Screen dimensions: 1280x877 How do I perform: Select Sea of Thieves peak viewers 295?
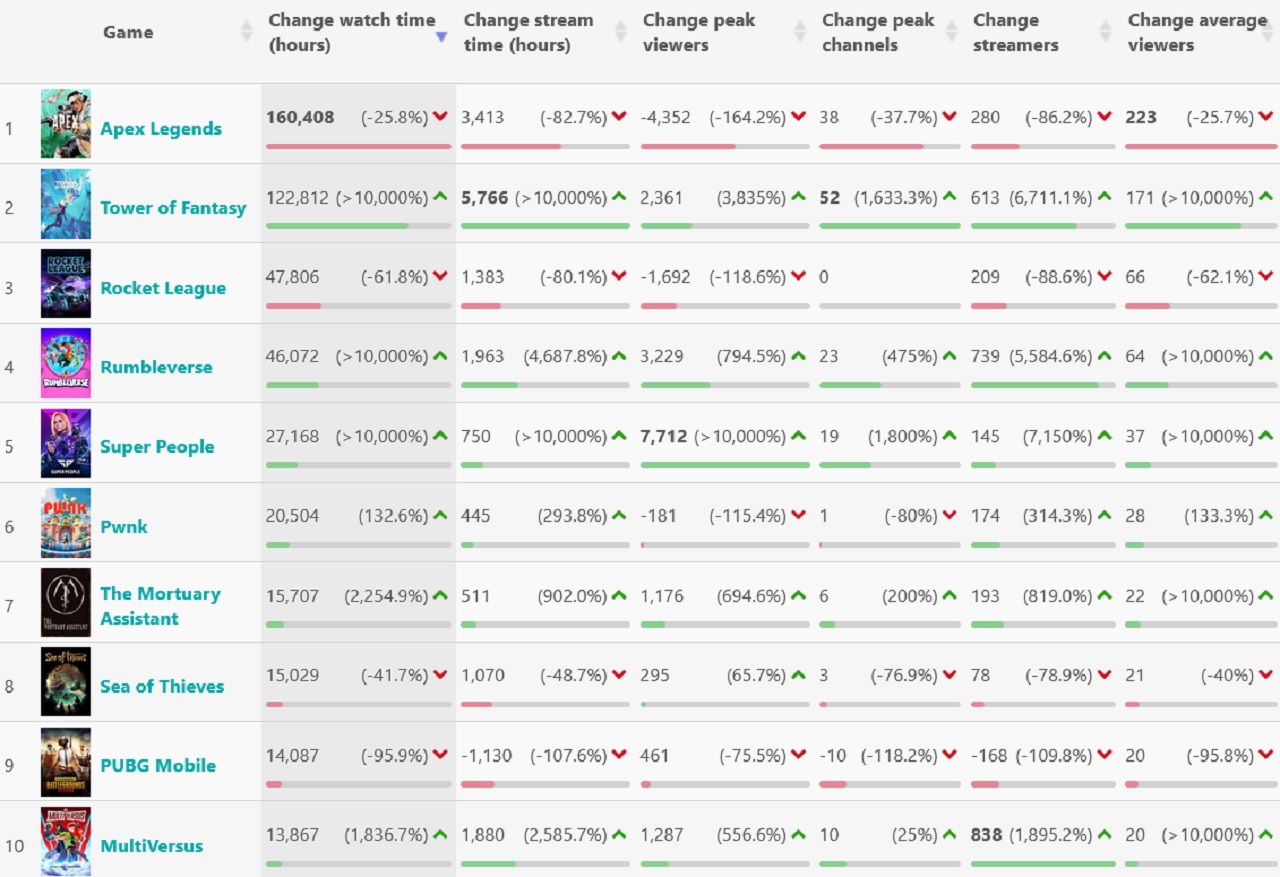click(655, 675)
